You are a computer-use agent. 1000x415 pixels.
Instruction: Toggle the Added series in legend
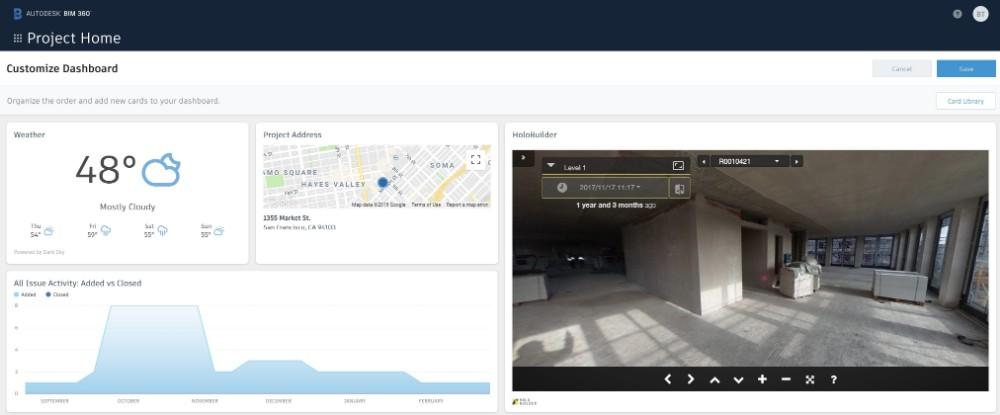tap(25, 295)
